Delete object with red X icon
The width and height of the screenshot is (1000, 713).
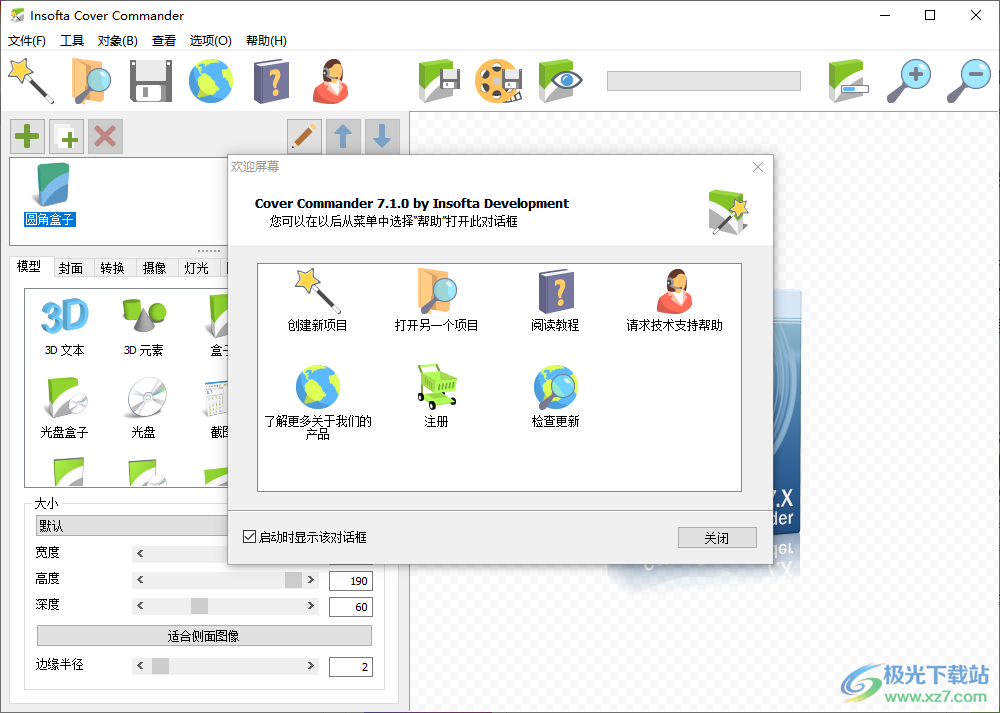(105, 136)
